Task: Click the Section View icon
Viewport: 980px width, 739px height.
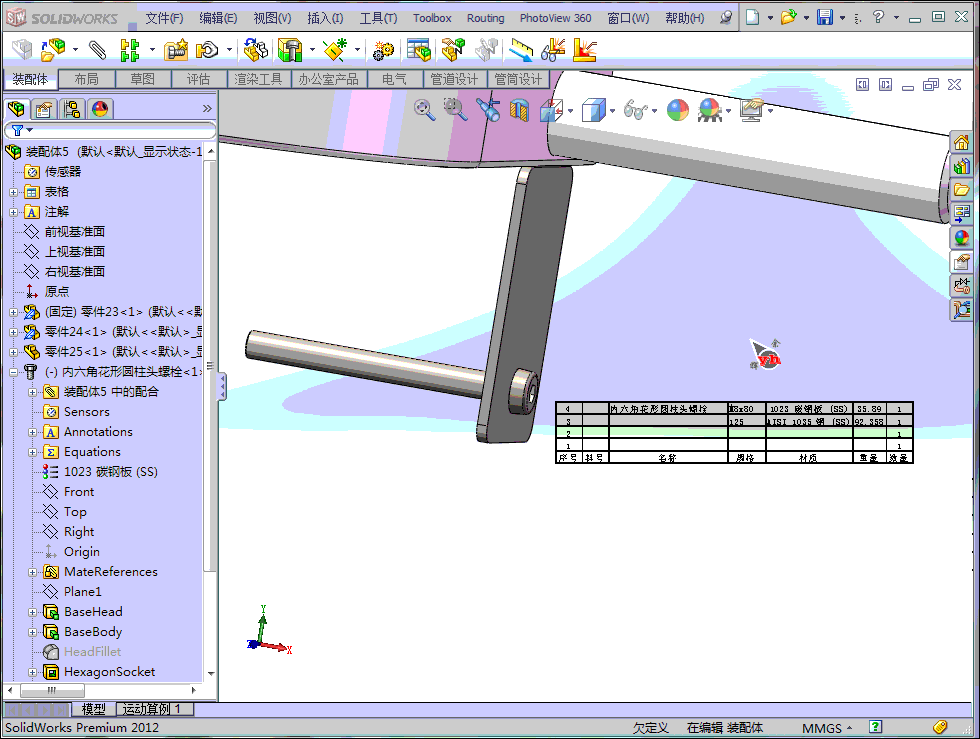Action: click(x=519, y=111)
